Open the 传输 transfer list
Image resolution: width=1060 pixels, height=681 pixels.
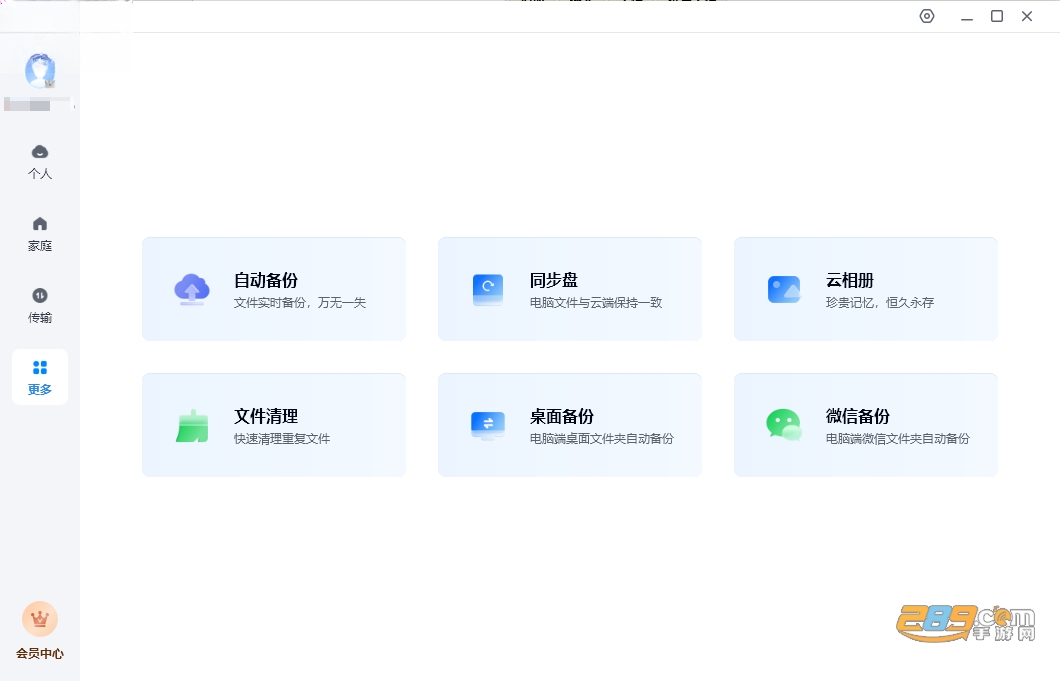click(40, 306)
